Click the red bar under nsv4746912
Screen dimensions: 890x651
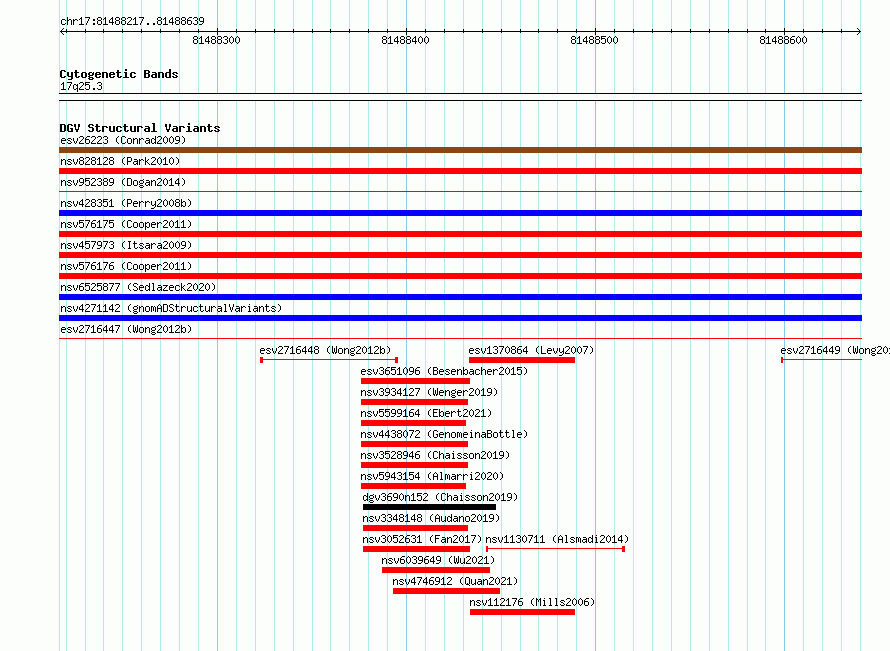446,591
